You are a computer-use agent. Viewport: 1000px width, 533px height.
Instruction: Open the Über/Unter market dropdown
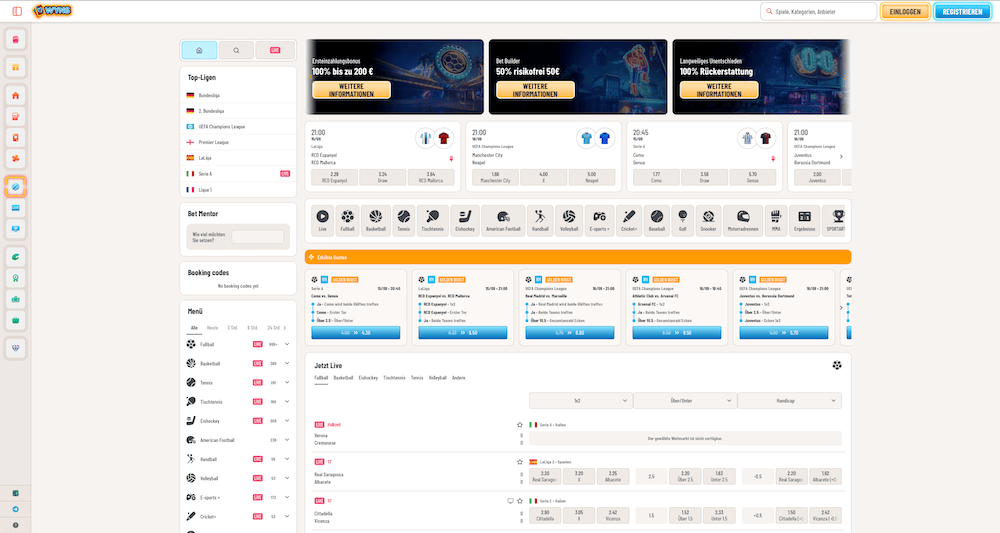685,400
